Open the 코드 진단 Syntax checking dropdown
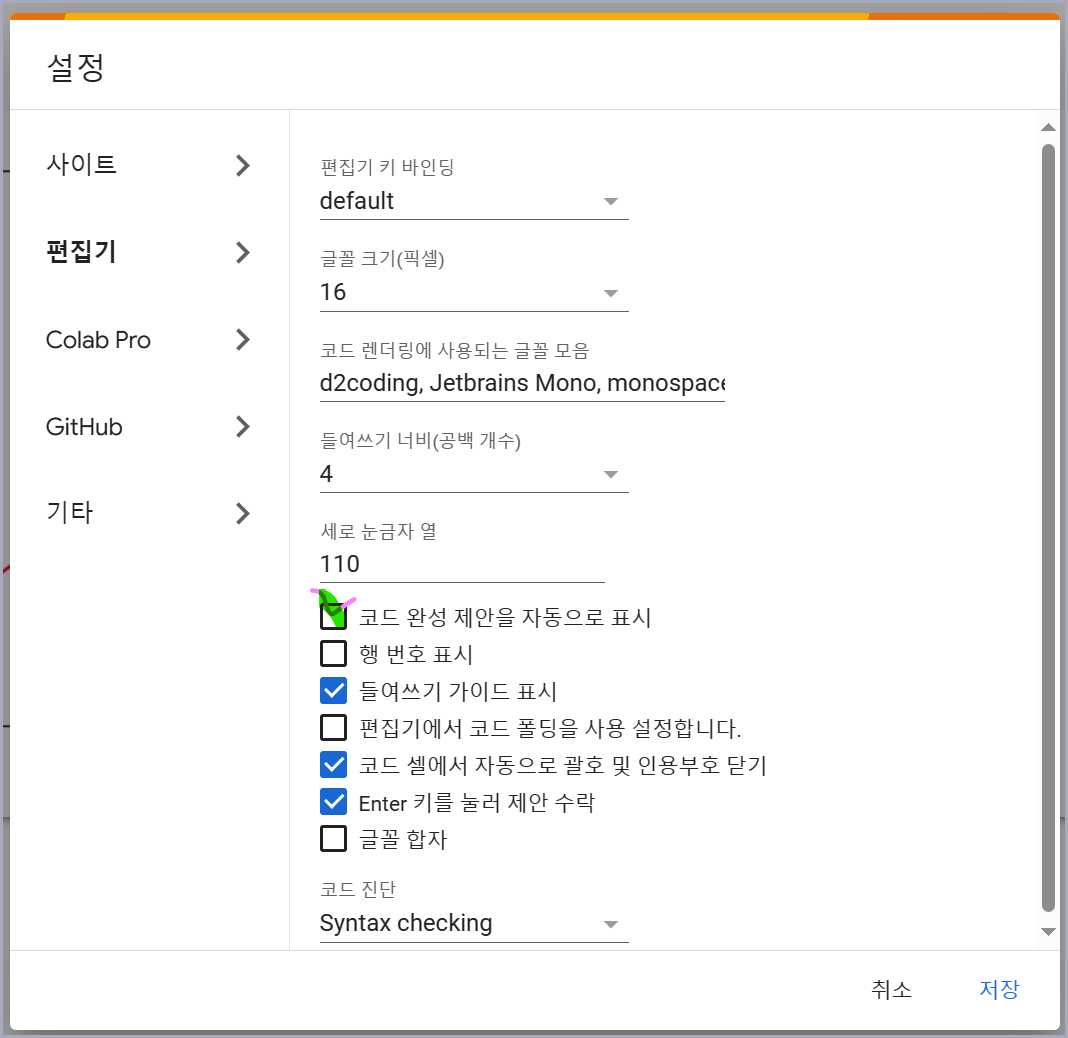Viewport: 1068px width, 1038px height. 474,924
